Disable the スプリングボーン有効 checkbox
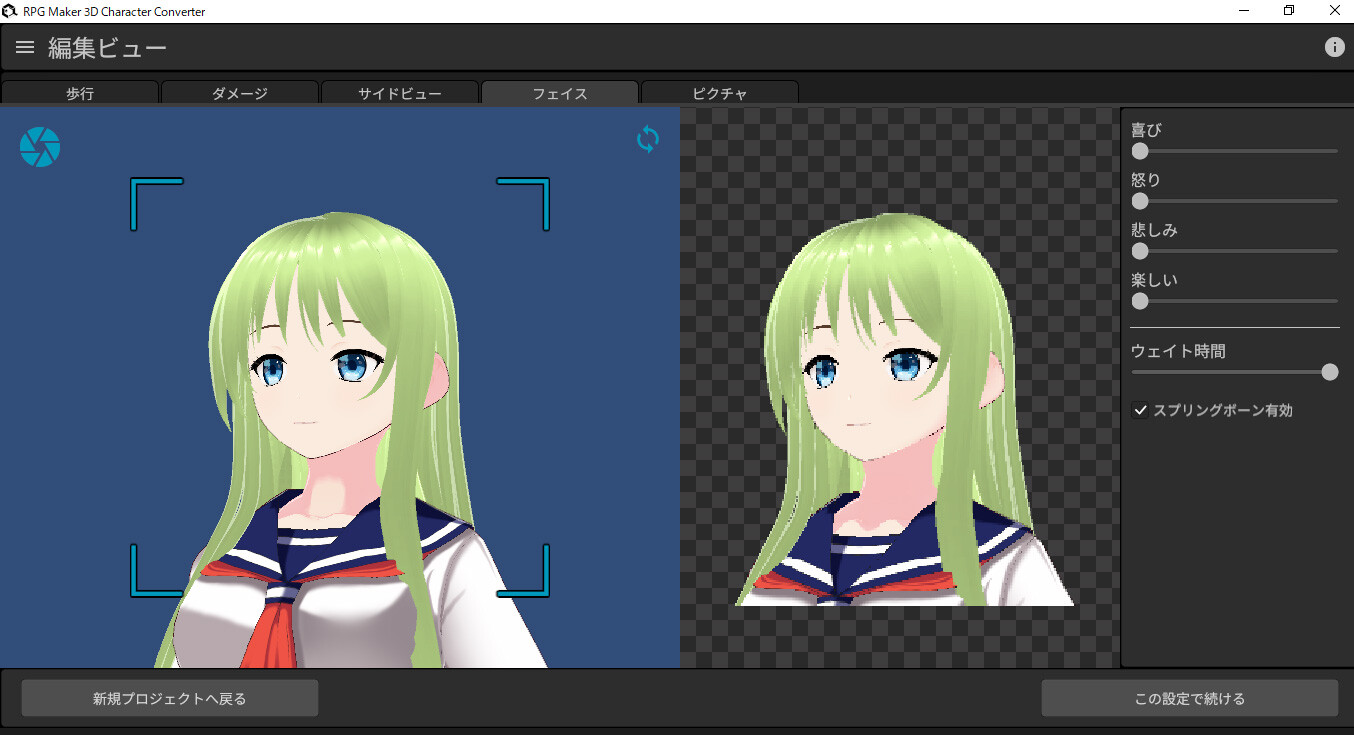This screenshot has height=735, width=1354. 1140,410
